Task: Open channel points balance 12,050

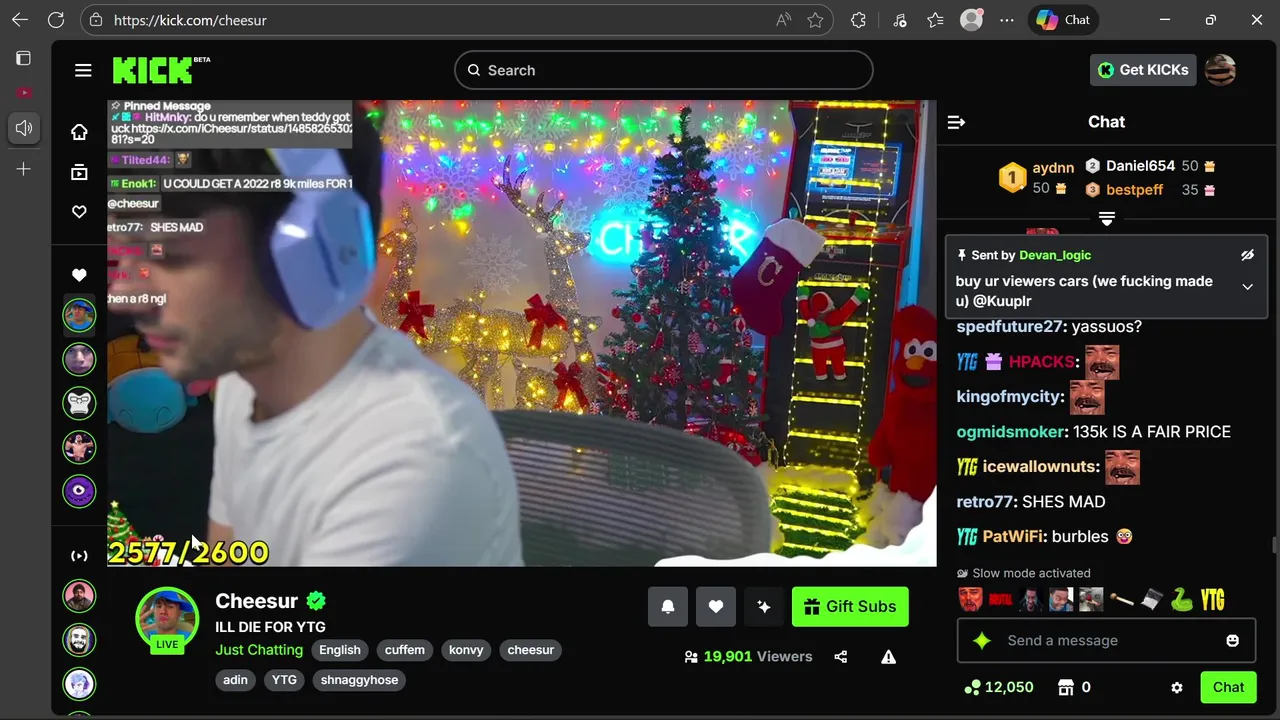Action: coord(998,687)
